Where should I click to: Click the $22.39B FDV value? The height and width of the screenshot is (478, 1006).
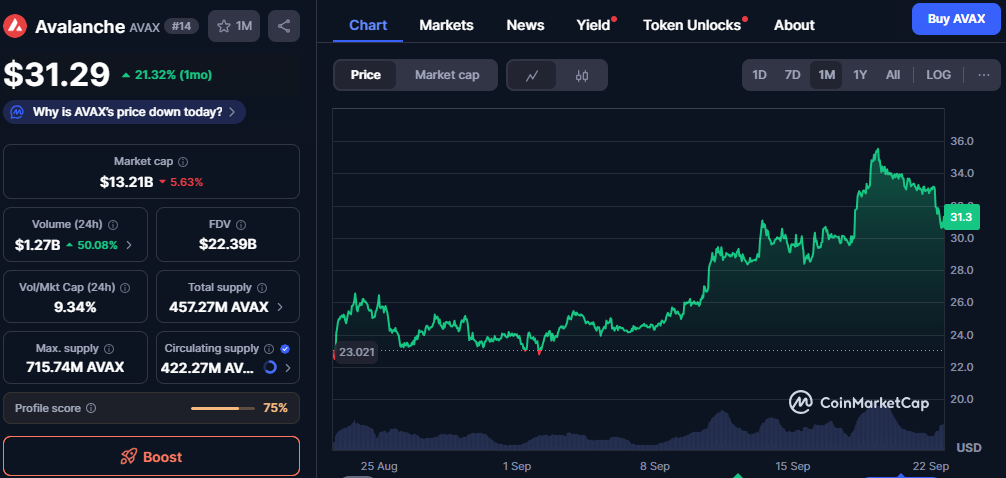pyautogui.click(x=228, y=244)
